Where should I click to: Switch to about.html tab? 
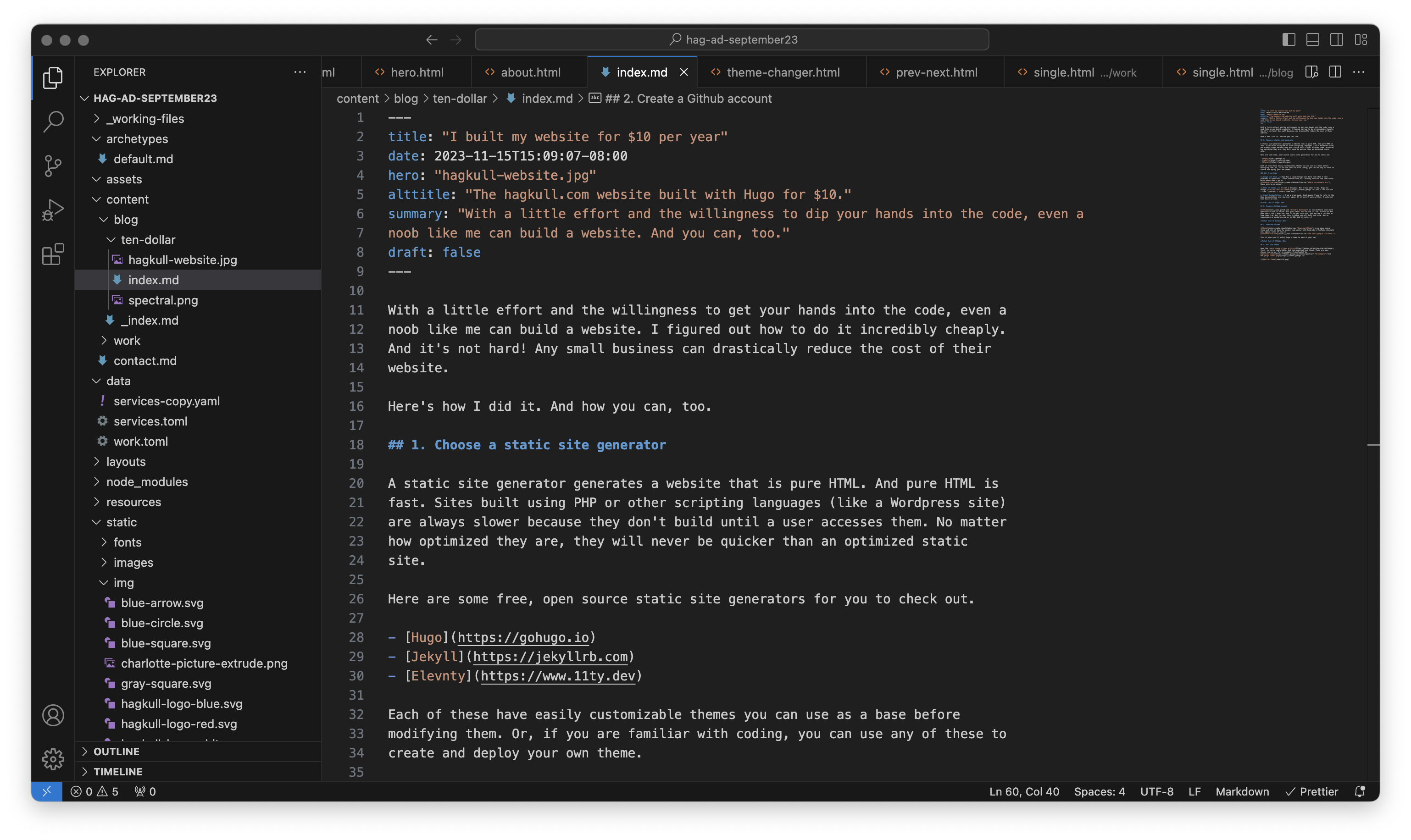(x=530, y=72)
